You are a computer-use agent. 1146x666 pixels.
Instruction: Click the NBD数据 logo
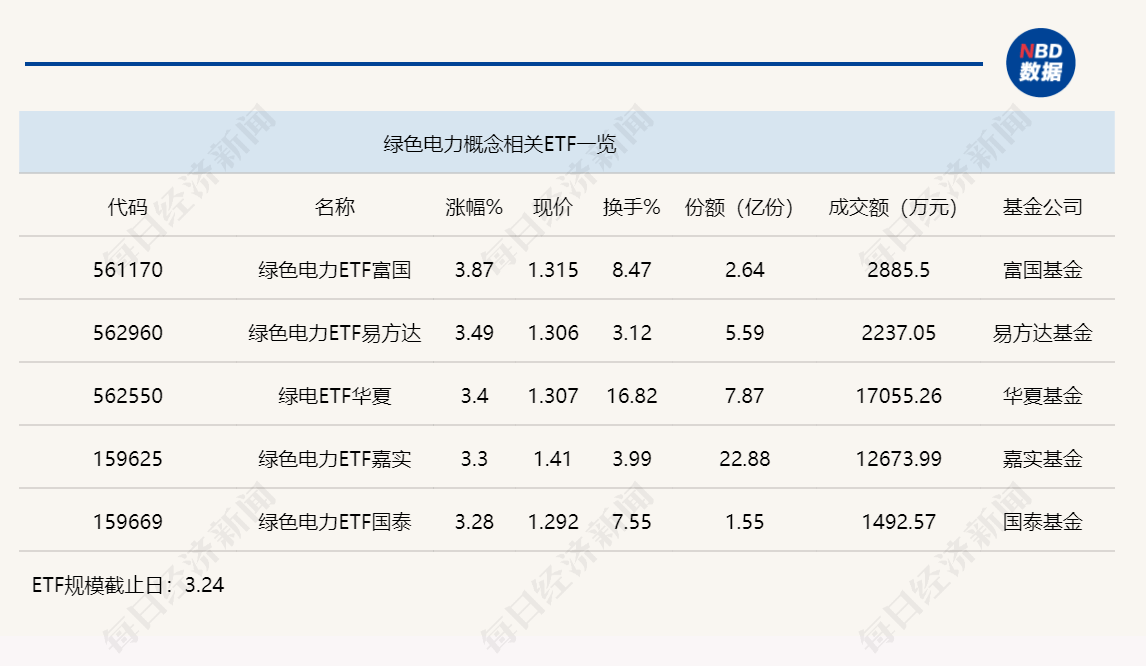[1040, 62]
